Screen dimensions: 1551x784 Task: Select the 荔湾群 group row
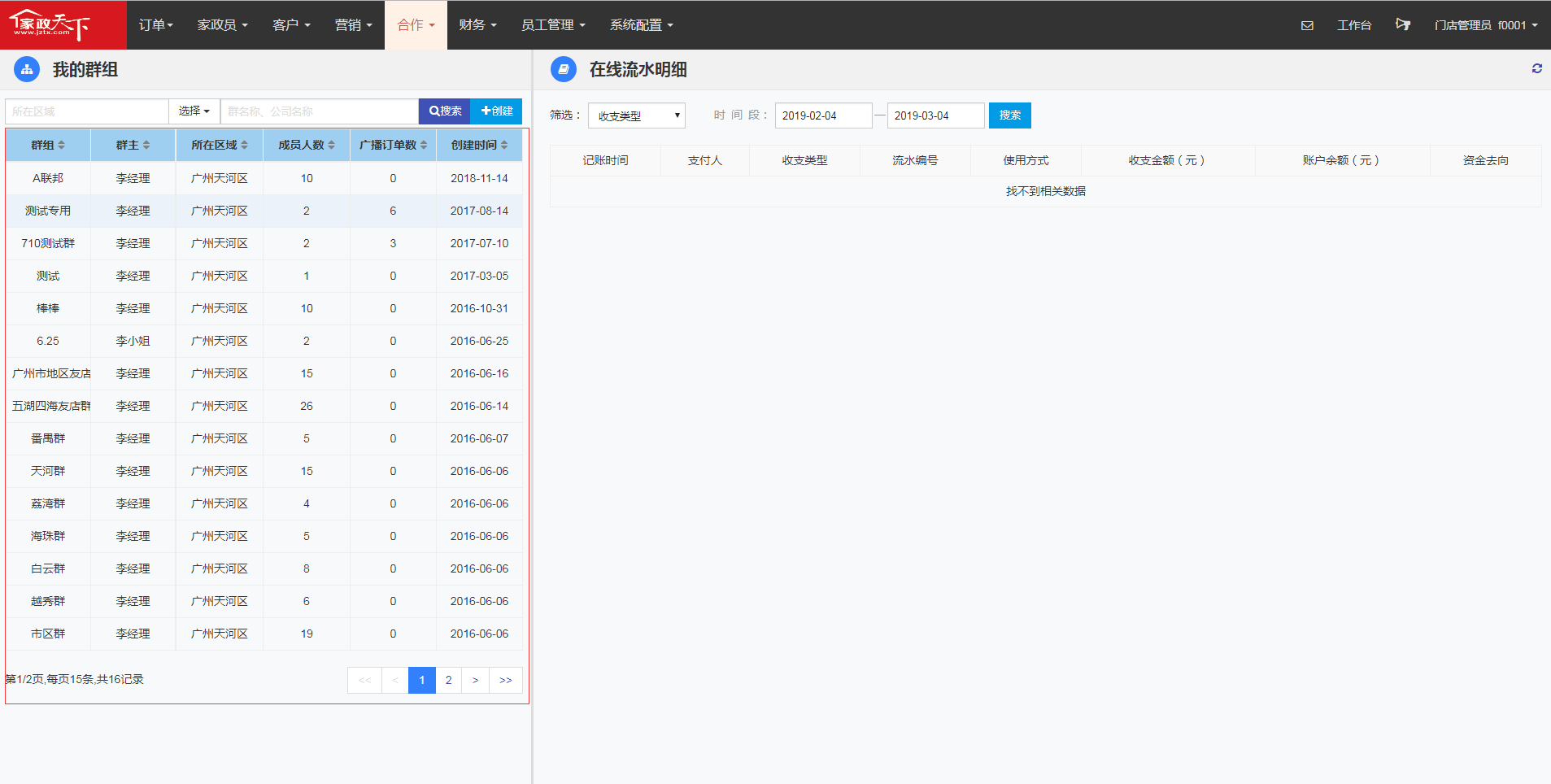coord(264,503)
